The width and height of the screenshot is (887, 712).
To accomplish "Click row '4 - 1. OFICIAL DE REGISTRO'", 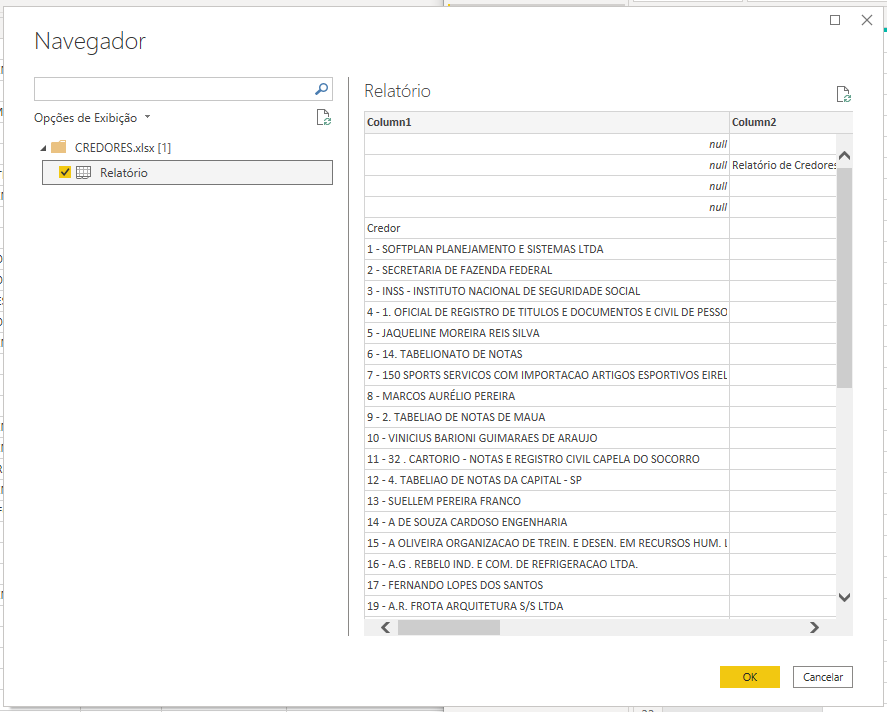I will pyautogui.click(x=547, y=312).
